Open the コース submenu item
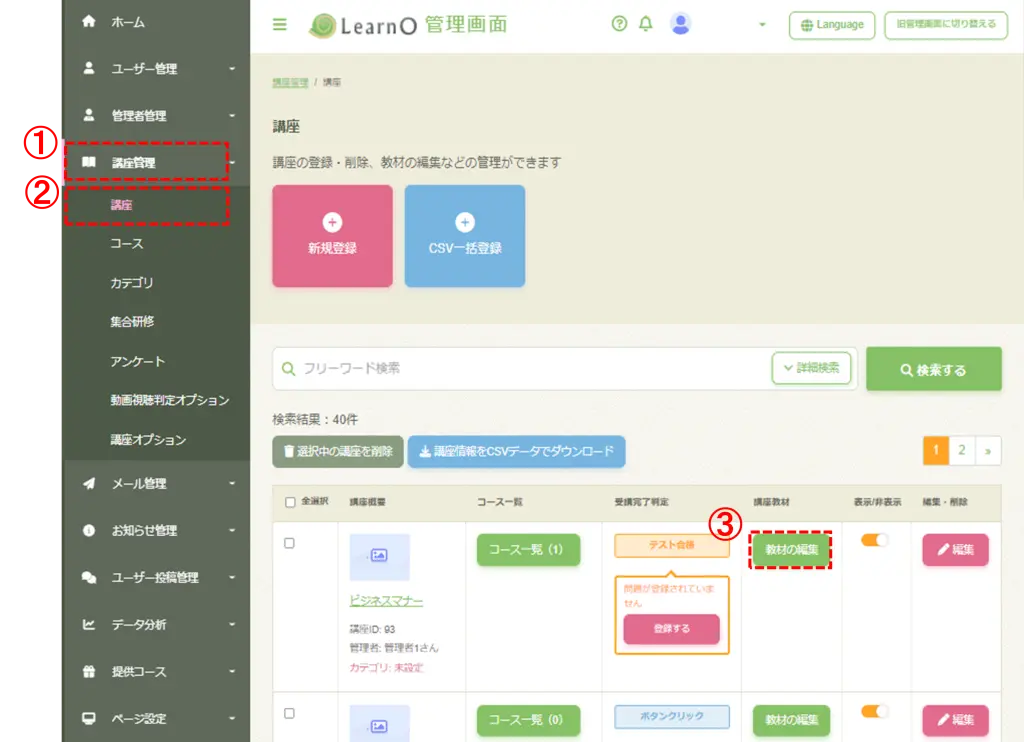The image size is (1024, 742). click(127, 244)
